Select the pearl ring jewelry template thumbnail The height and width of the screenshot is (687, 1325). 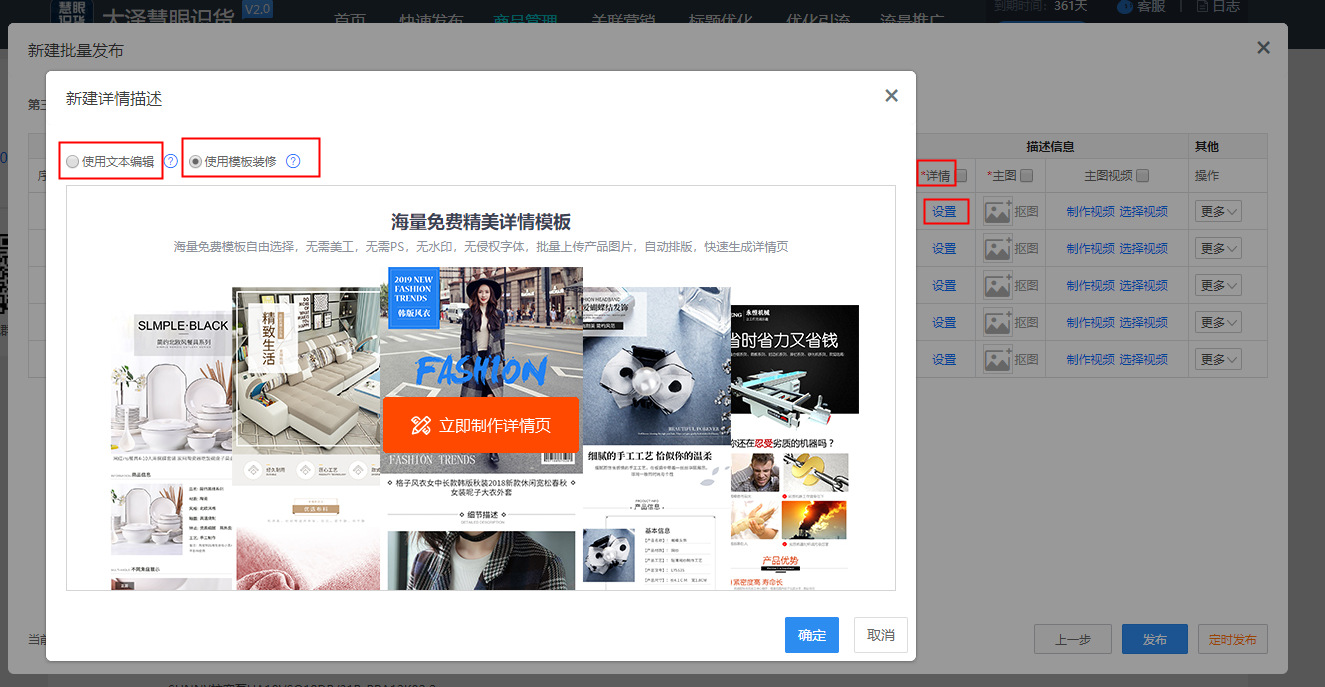tap(657, 438)
